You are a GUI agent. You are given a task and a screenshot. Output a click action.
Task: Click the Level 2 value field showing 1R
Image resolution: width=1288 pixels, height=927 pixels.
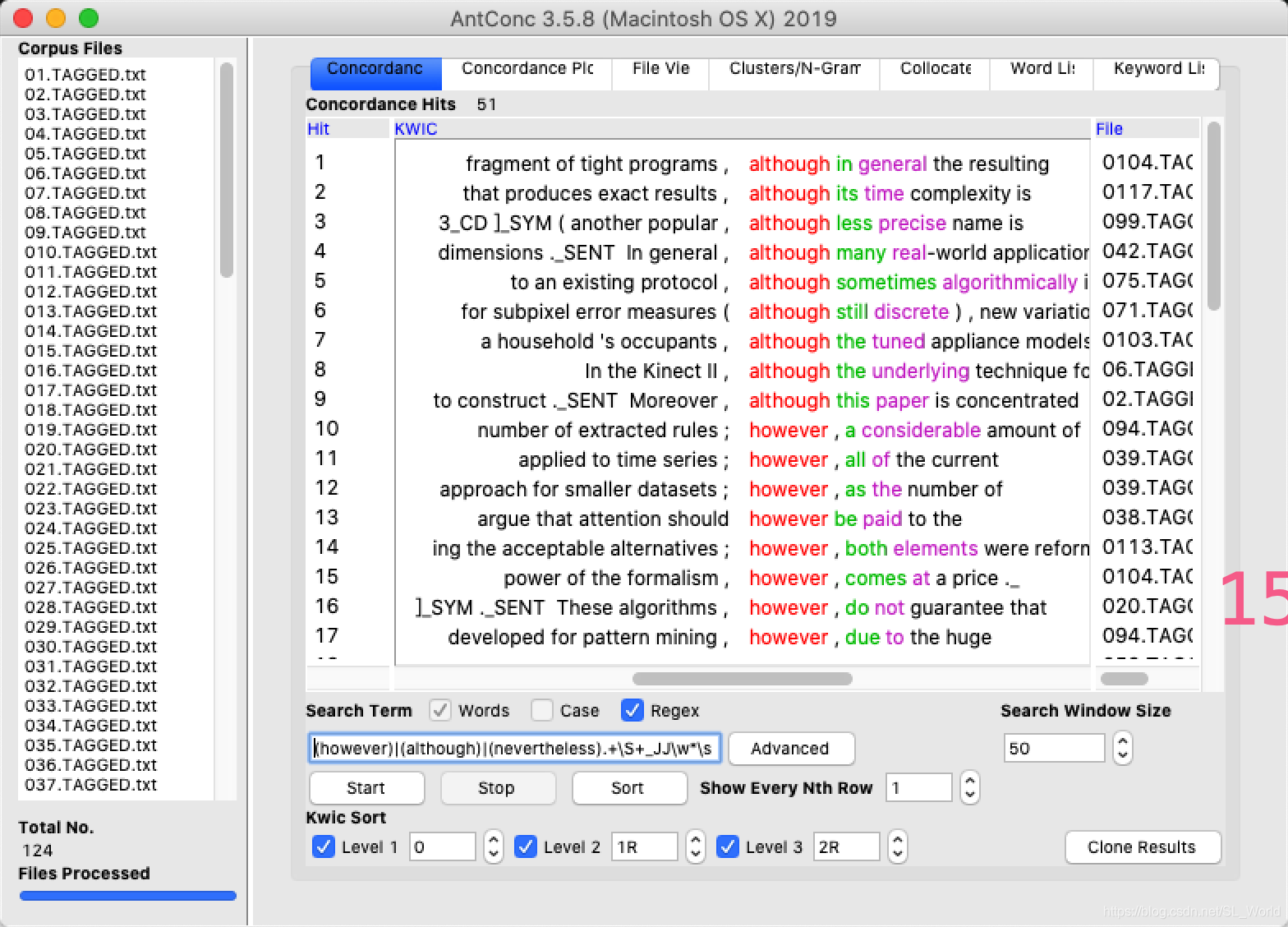[x=645, y=846]
